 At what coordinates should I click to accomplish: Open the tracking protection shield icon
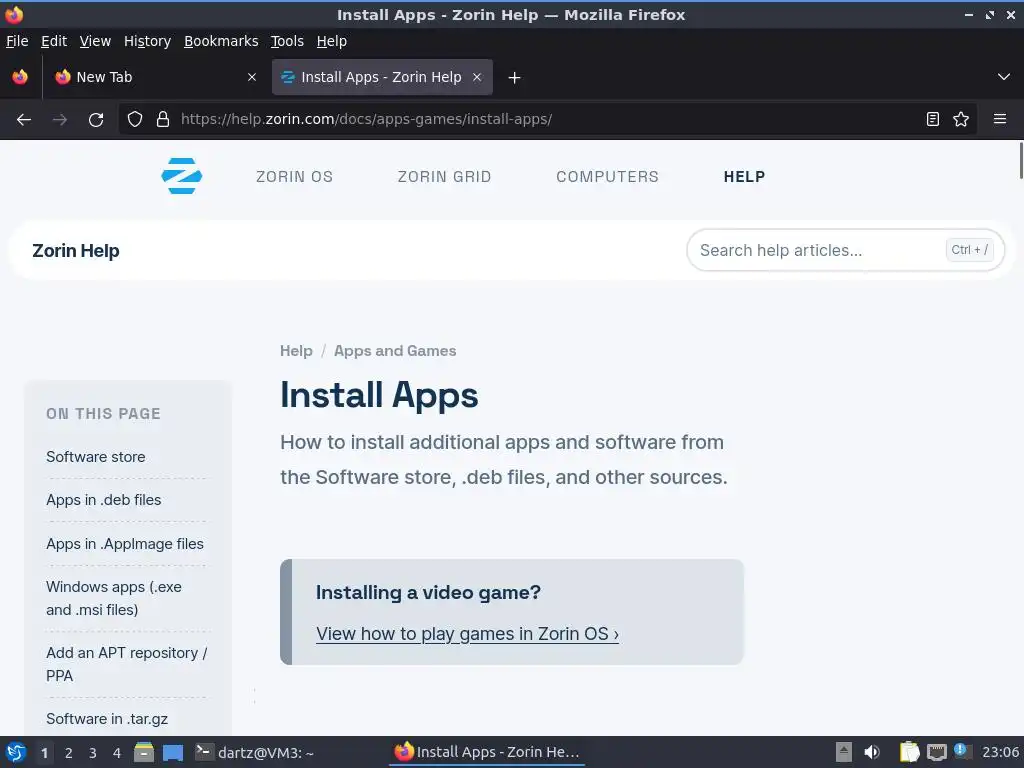pos(135,120)
